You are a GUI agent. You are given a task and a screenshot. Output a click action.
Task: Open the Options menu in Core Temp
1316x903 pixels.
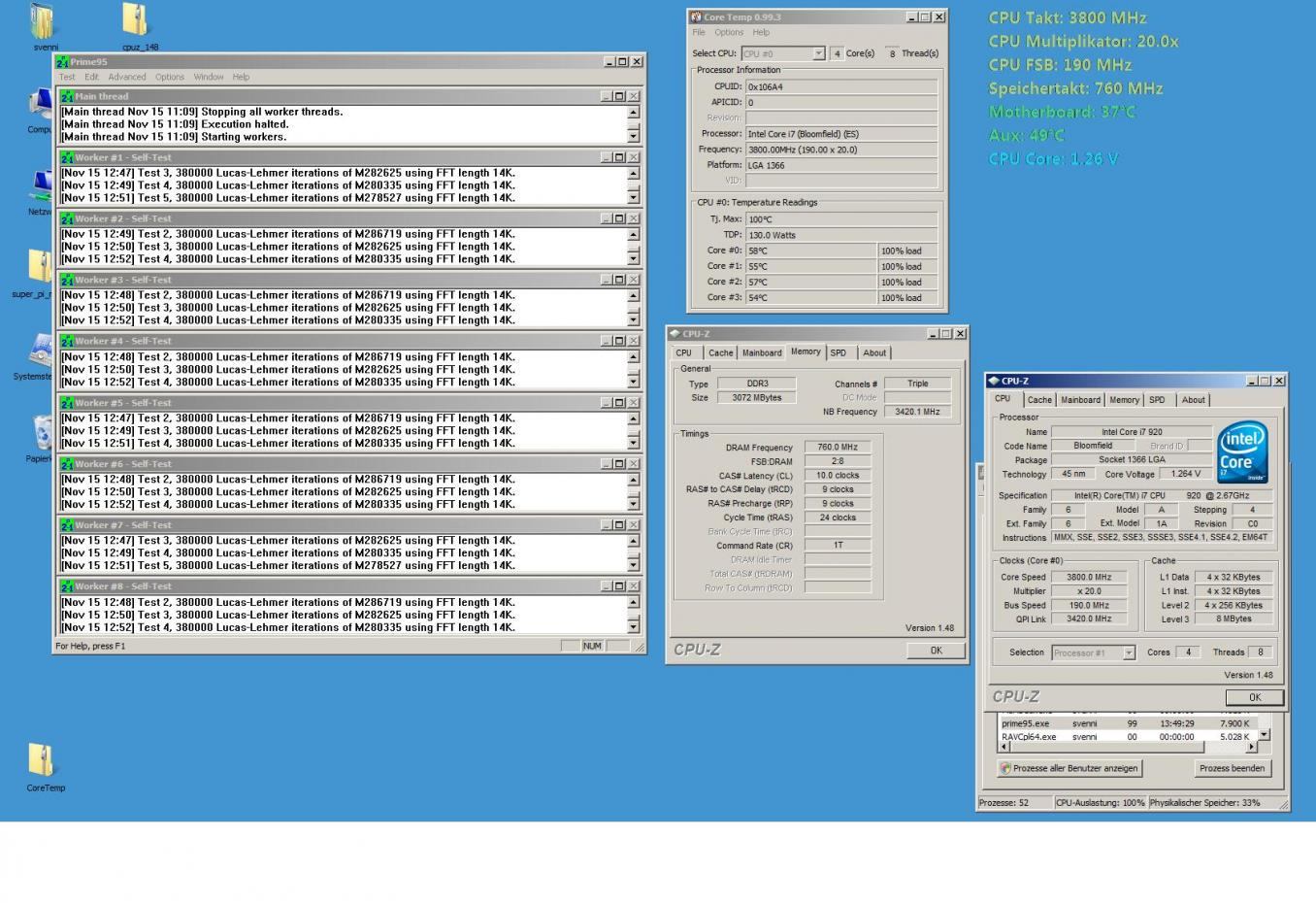729,32
